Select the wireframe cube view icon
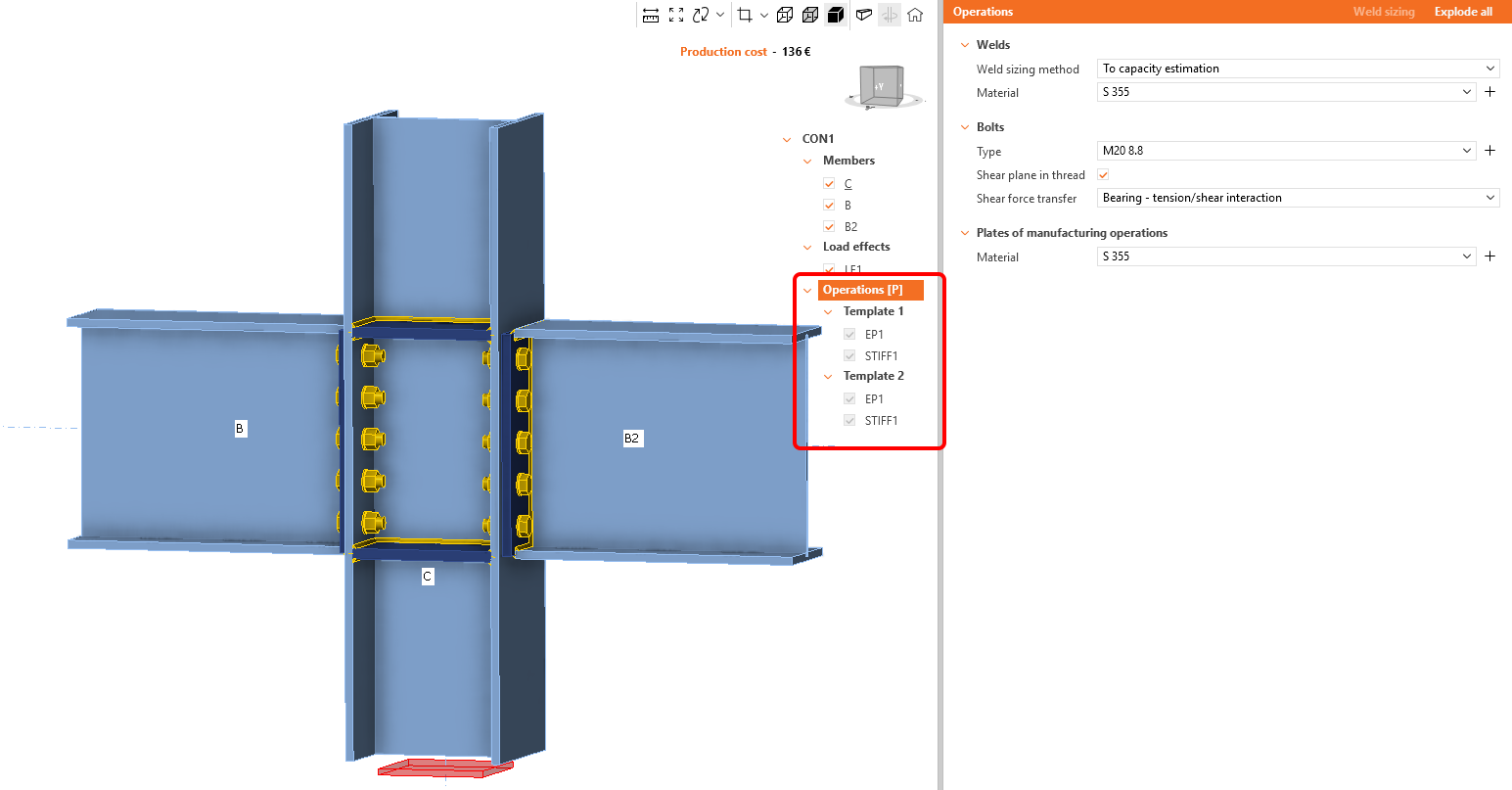The image size is (1512, 790). (784, 15)
